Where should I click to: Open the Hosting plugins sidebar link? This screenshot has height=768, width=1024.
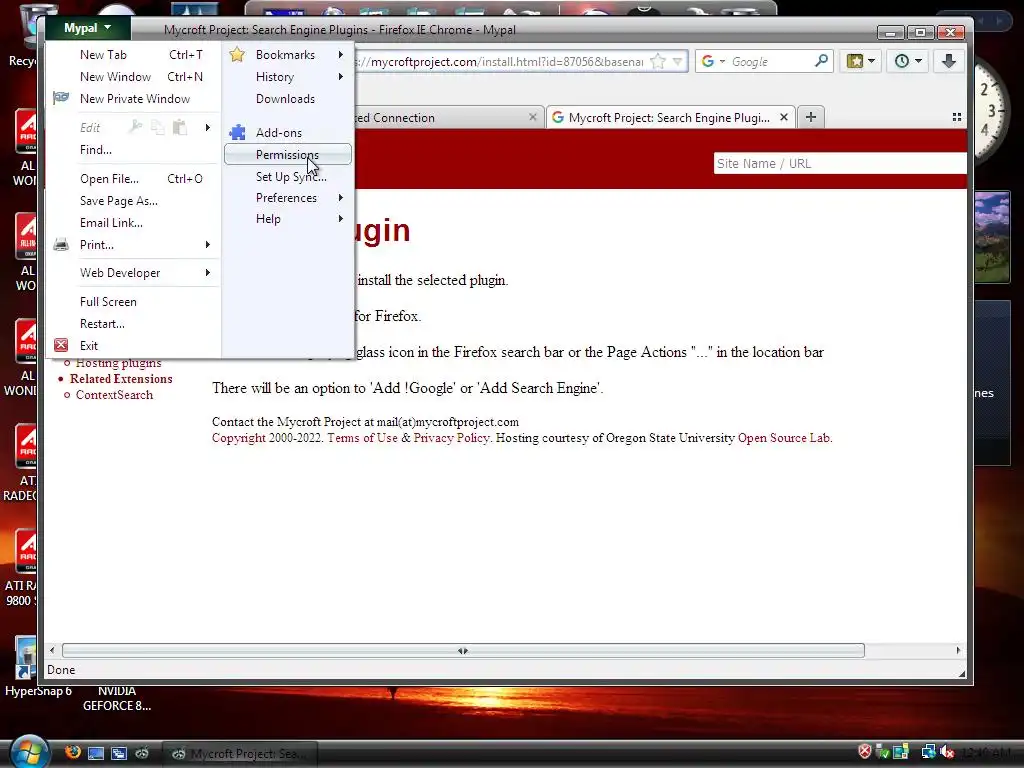tap(118, 363)
